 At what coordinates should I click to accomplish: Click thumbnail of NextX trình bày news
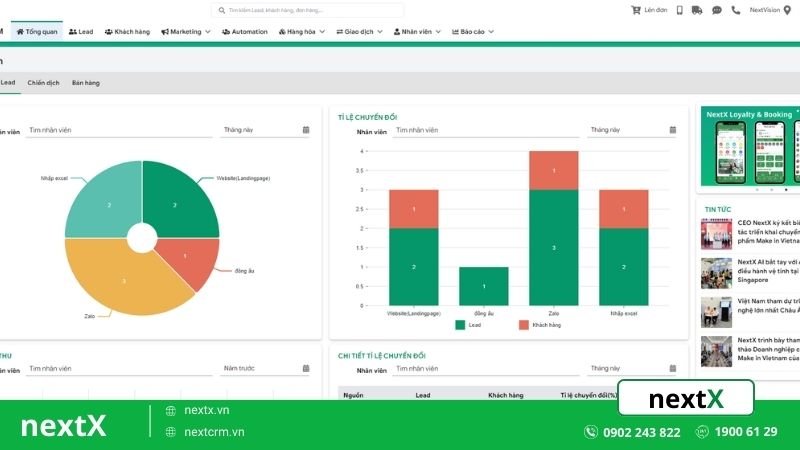pyautogui.click(x=716, y=351)
